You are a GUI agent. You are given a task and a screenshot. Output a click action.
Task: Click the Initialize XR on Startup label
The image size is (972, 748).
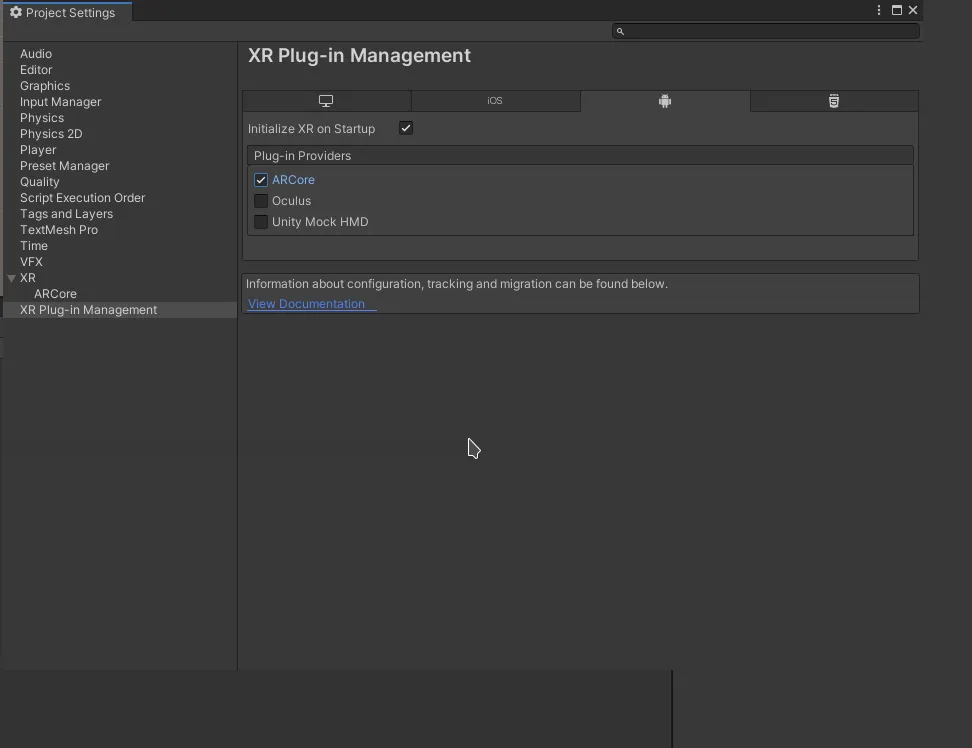click(311, 129)
